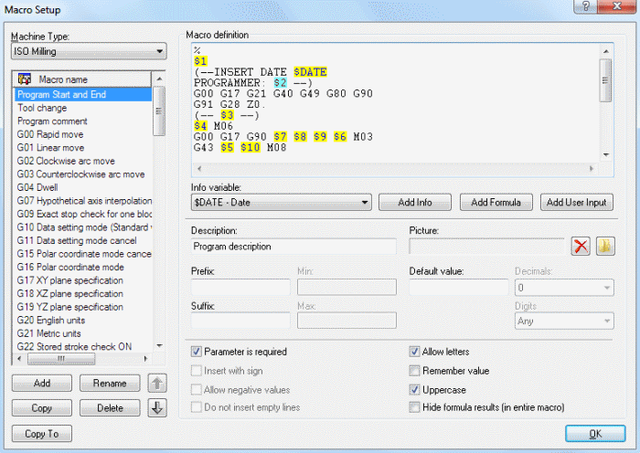Select G17 XY plane specification macro
Viewport: 640px width, 453px height.
(x=83, y=280)
